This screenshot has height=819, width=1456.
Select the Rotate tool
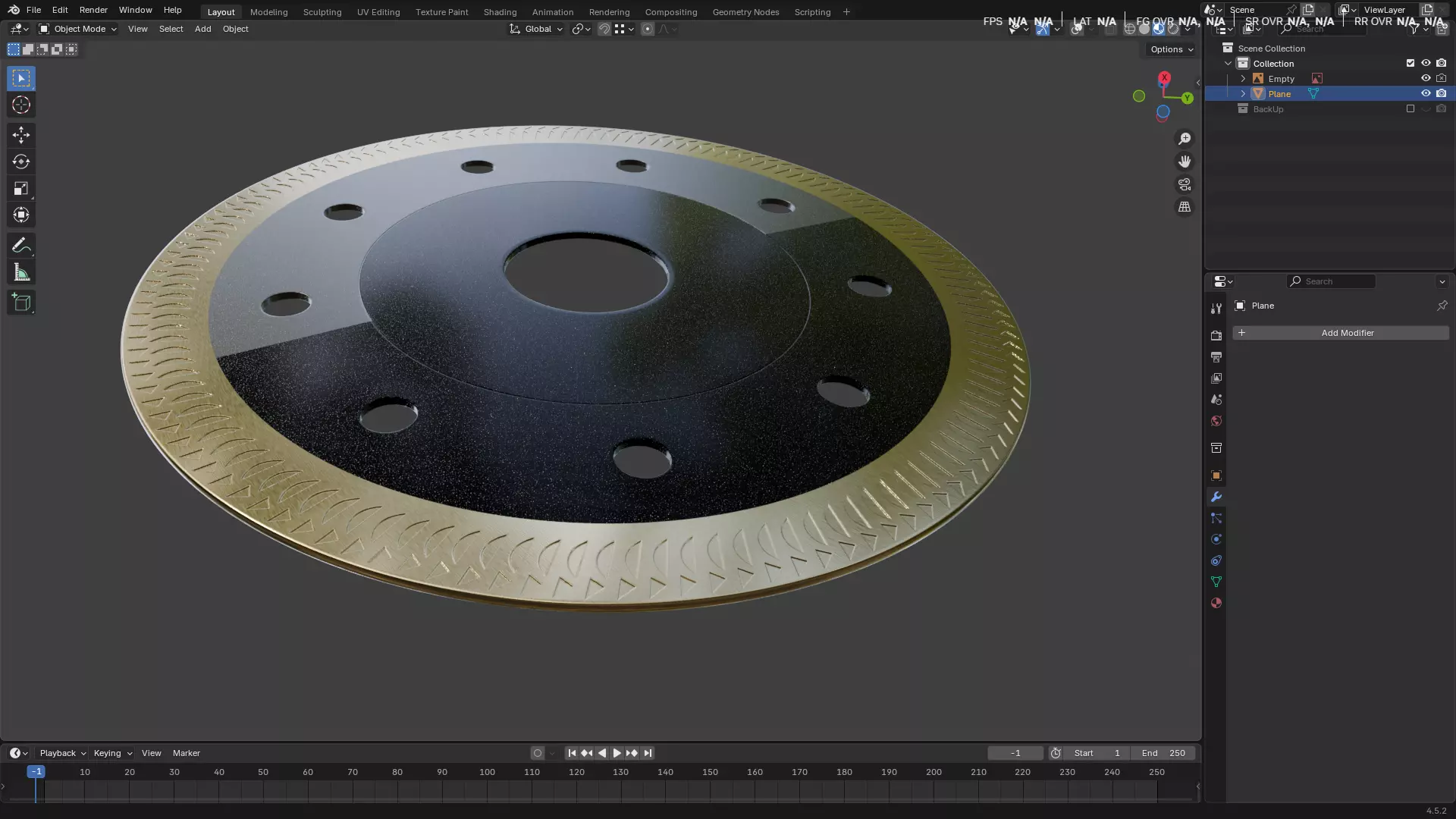coord(21,162)
